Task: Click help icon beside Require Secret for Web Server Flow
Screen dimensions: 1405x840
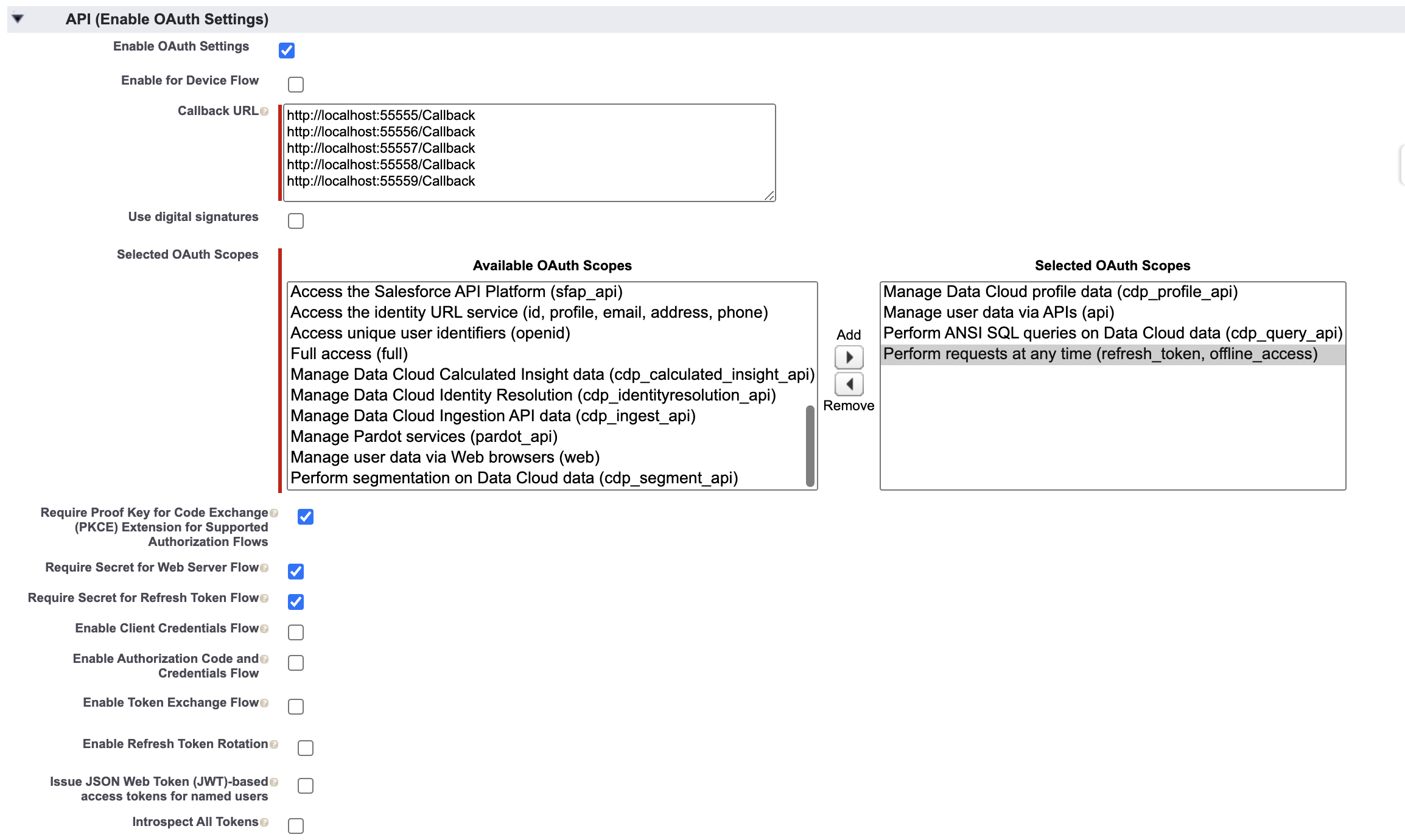Action: click(x=266, y=567)
